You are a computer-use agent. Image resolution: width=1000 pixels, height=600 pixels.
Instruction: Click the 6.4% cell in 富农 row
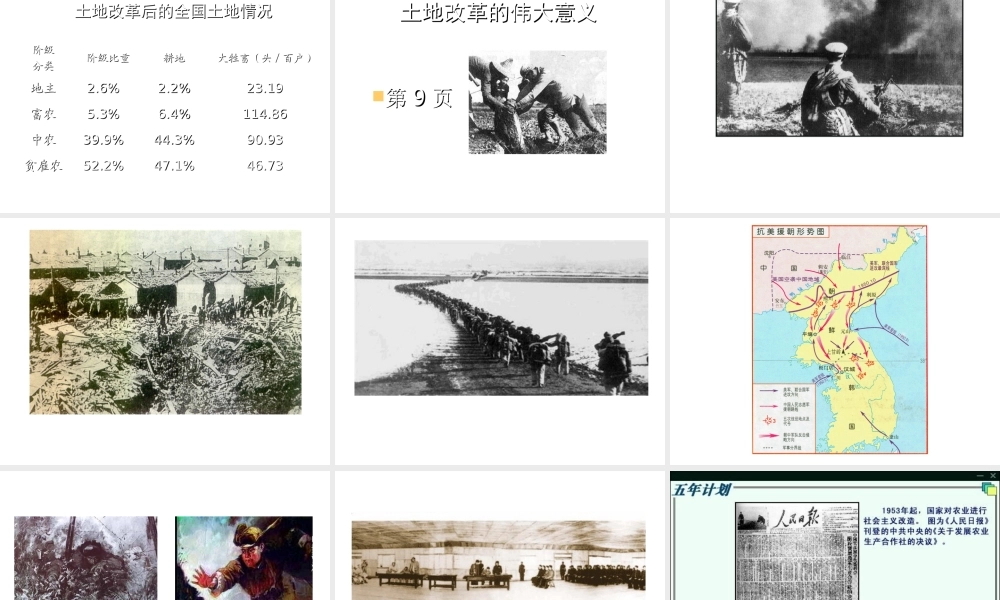[x=174, y=114]
